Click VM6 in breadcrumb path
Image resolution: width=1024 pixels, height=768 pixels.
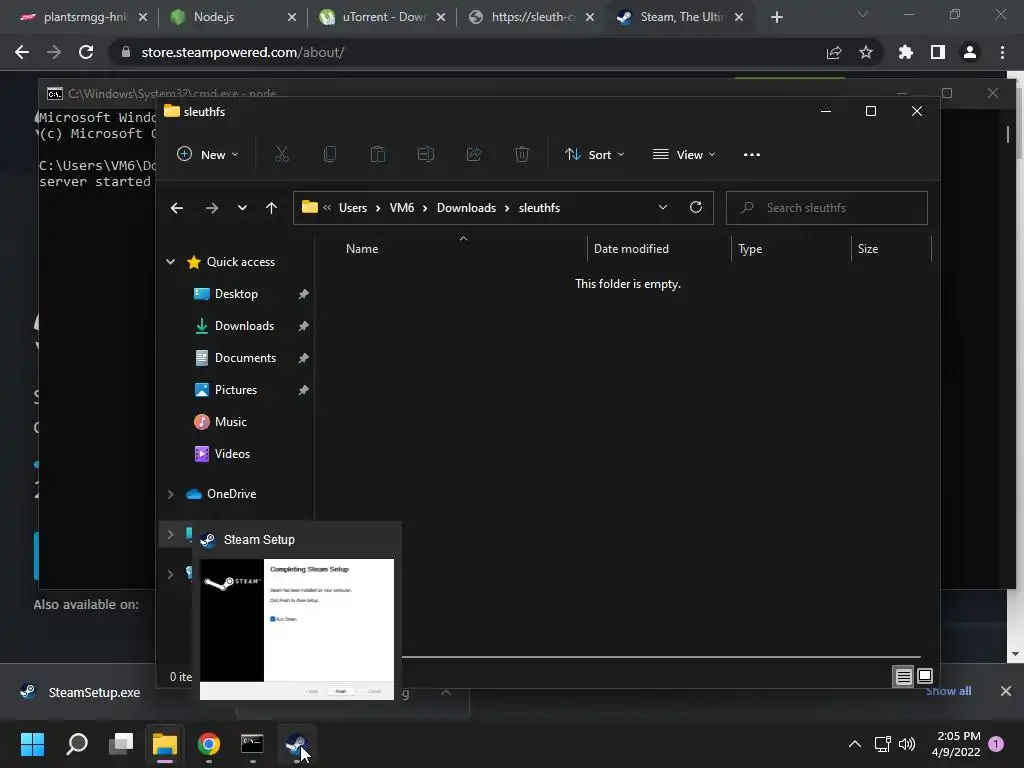pos(402,208)
